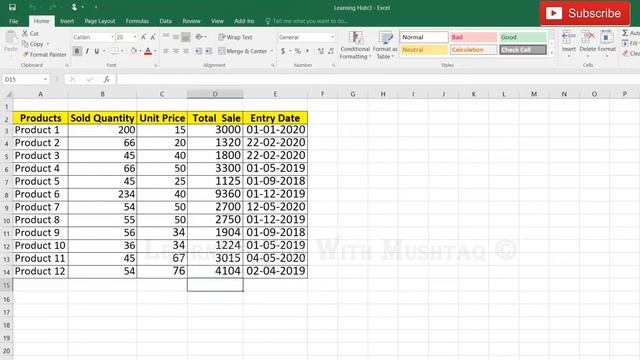Toggle bottom vertical alignment

[x=186, y=37]
